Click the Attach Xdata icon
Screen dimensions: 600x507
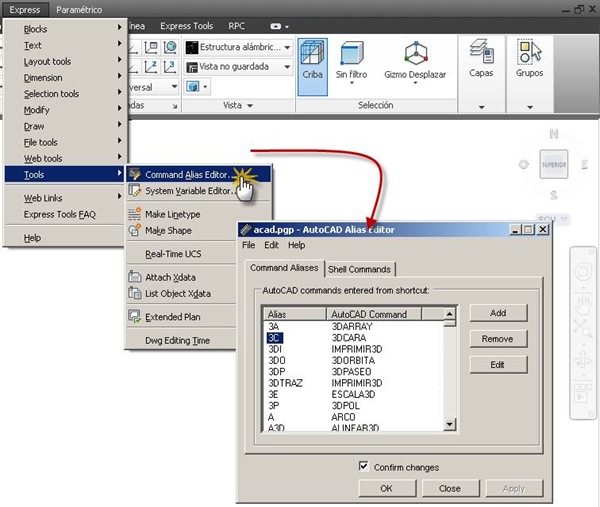pos(135,277)
